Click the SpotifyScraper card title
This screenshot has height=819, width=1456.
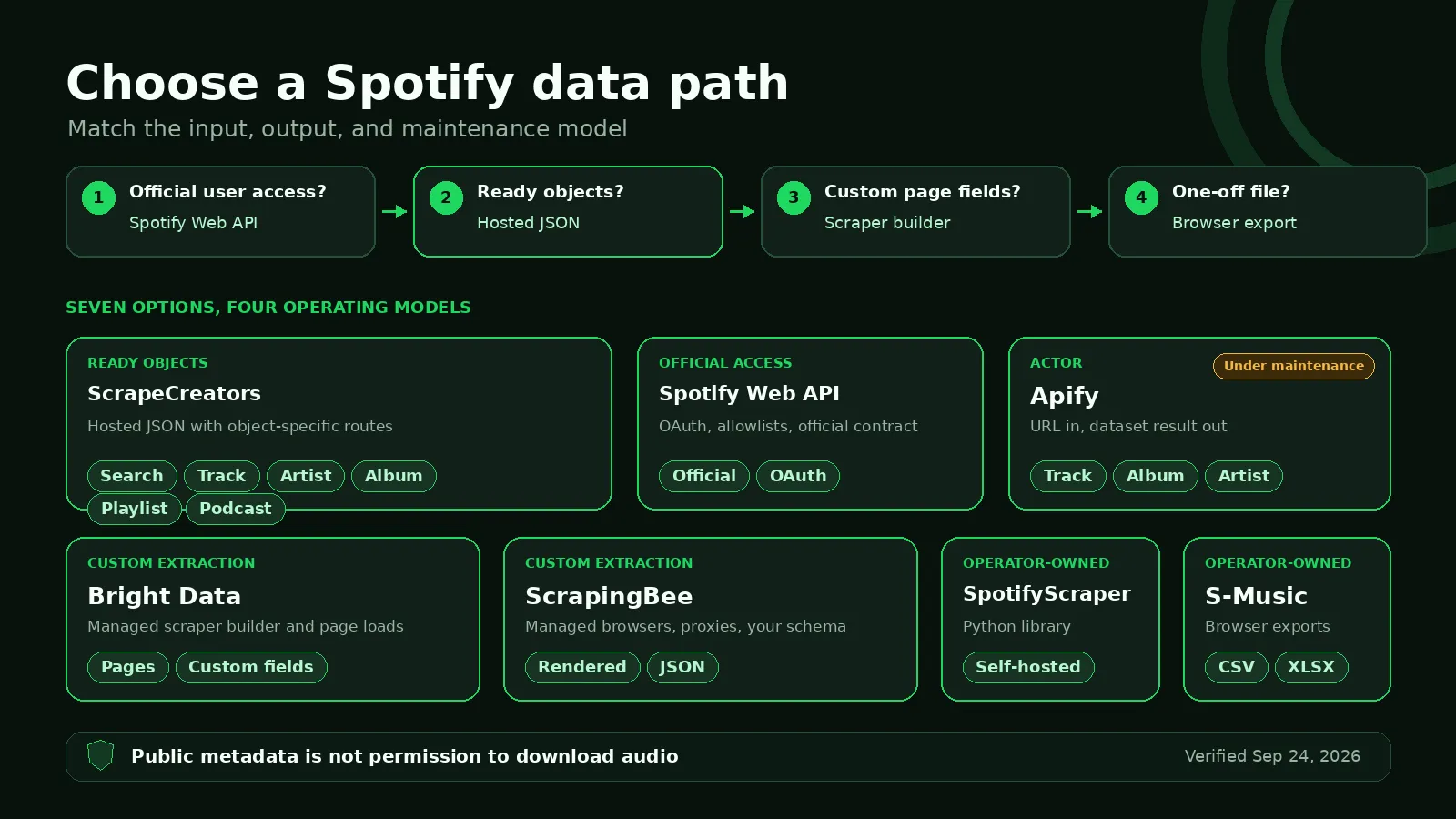[1046, 593]
